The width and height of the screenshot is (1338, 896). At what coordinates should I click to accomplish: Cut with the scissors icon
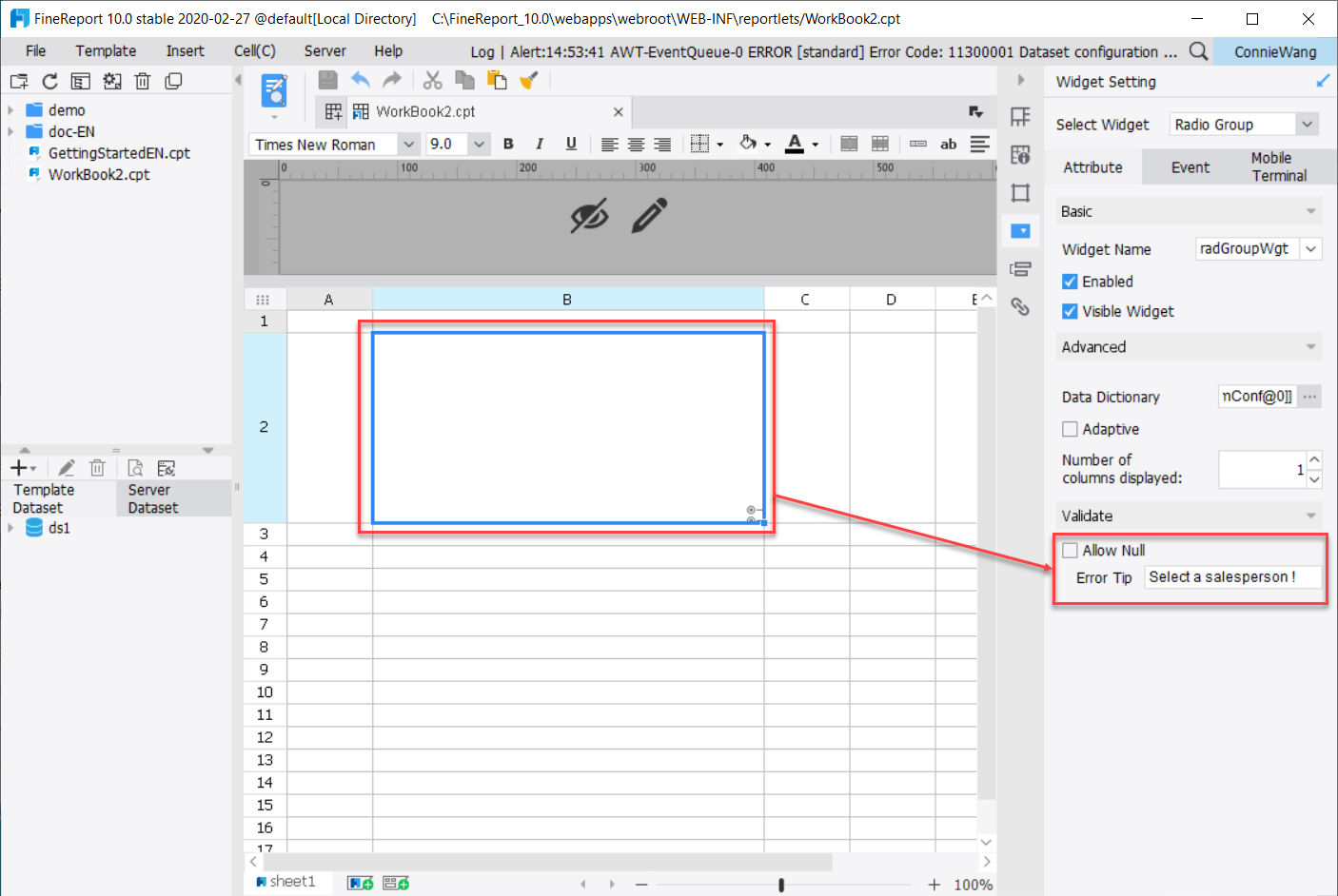pyautogui.click(x=433, y=80)
